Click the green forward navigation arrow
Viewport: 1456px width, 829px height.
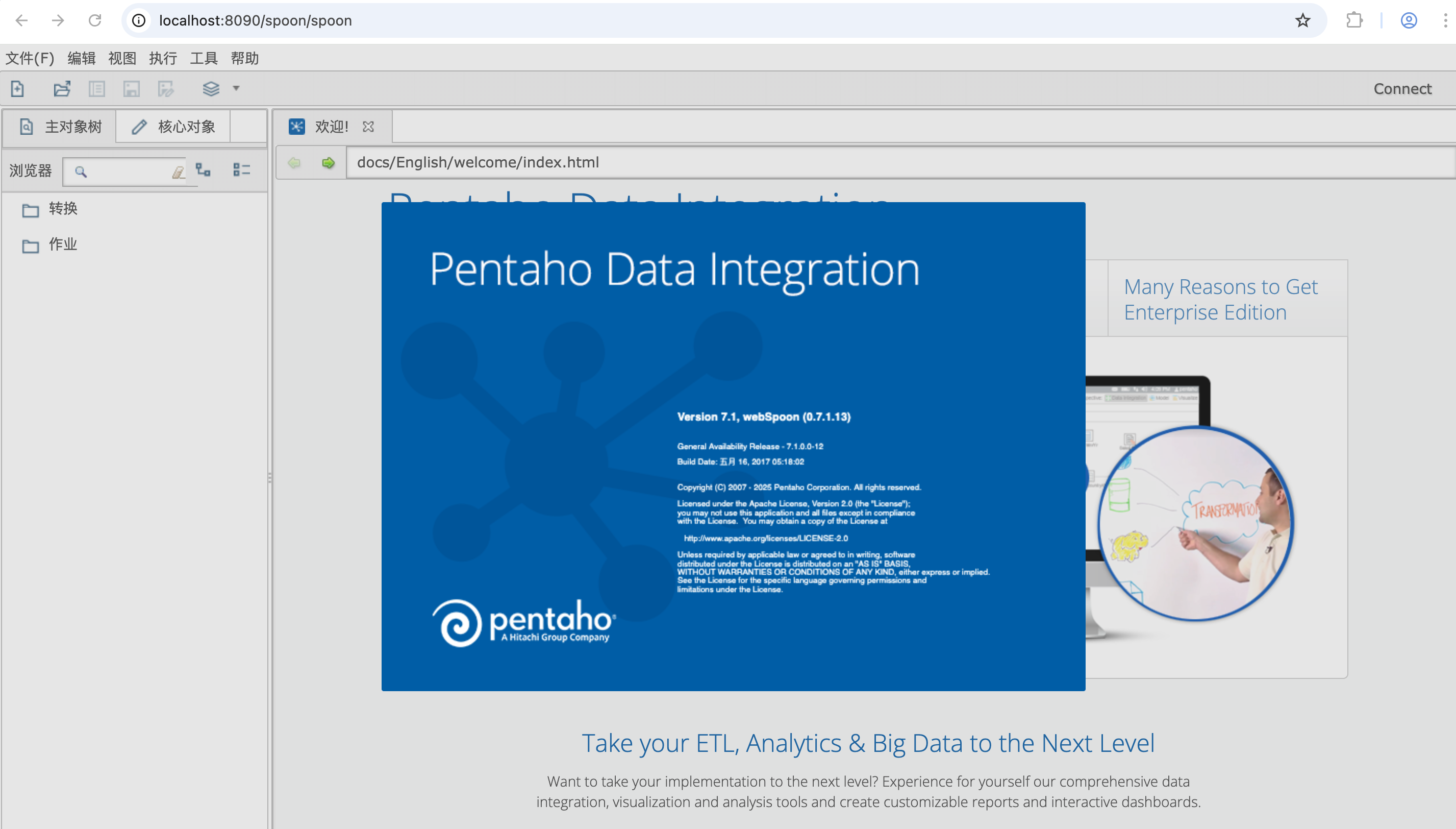(x=329, y=163)
